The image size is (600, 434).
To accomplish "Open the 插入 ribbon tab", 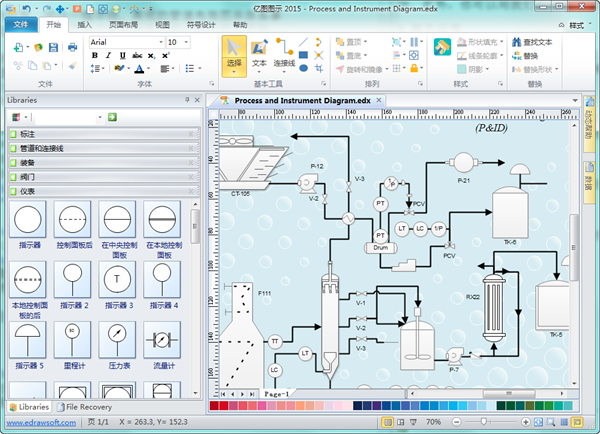I will pos(86,22).
